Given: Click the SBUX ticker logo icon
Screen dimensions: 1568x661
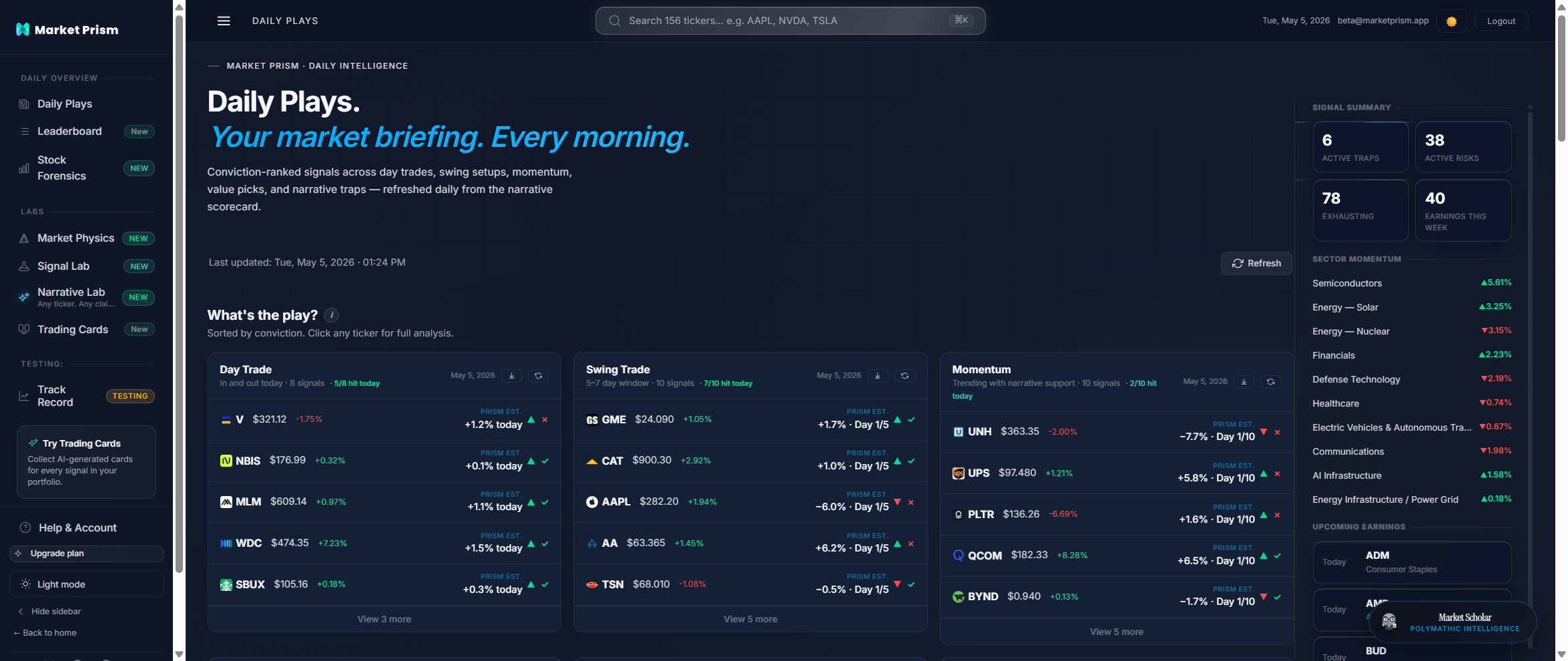Looking at the screenshot, I should pos(226,585).
